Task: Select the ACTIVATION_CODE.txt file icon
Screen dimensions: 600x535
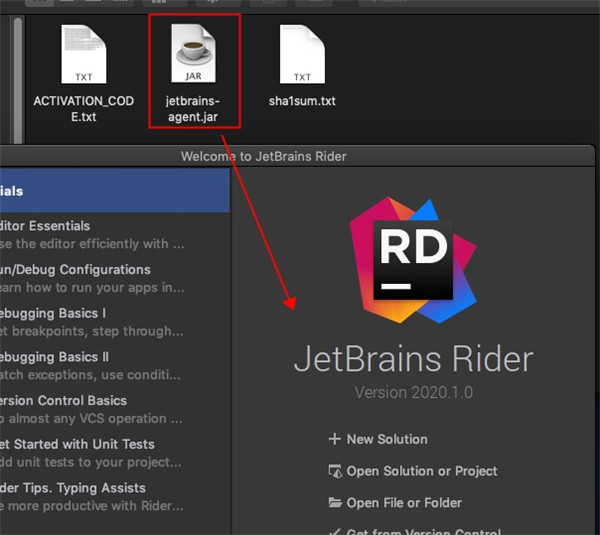Action: pos(82,56)
